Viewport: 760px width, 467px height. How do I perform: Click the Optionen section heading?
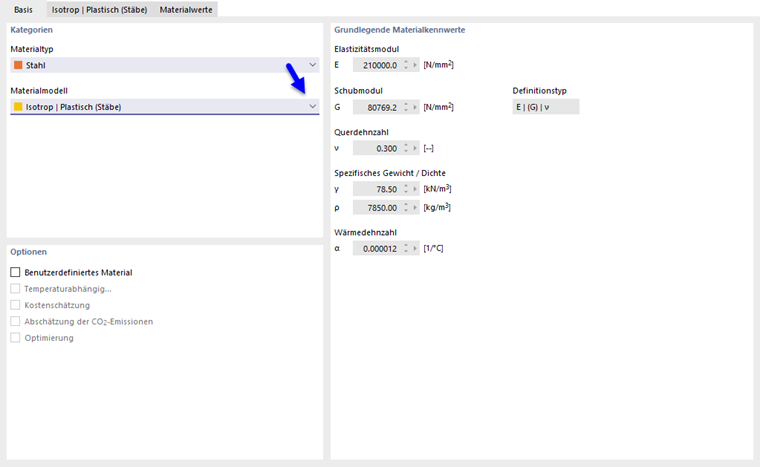pyautogui.click(x=29, y=252)
